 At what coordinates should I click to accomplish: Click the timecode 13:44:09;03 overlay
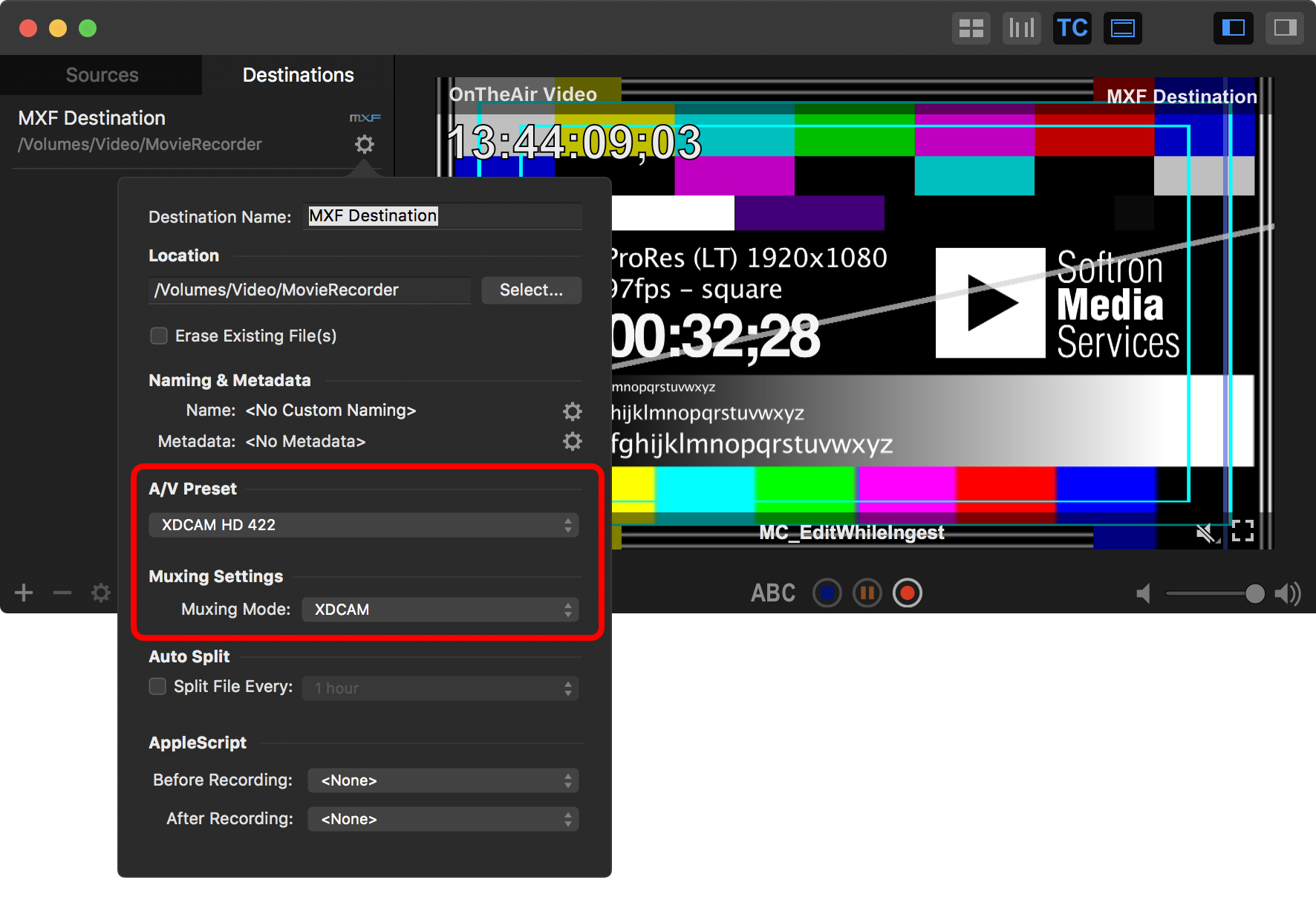pyautogui.click(x=574, y=142)
